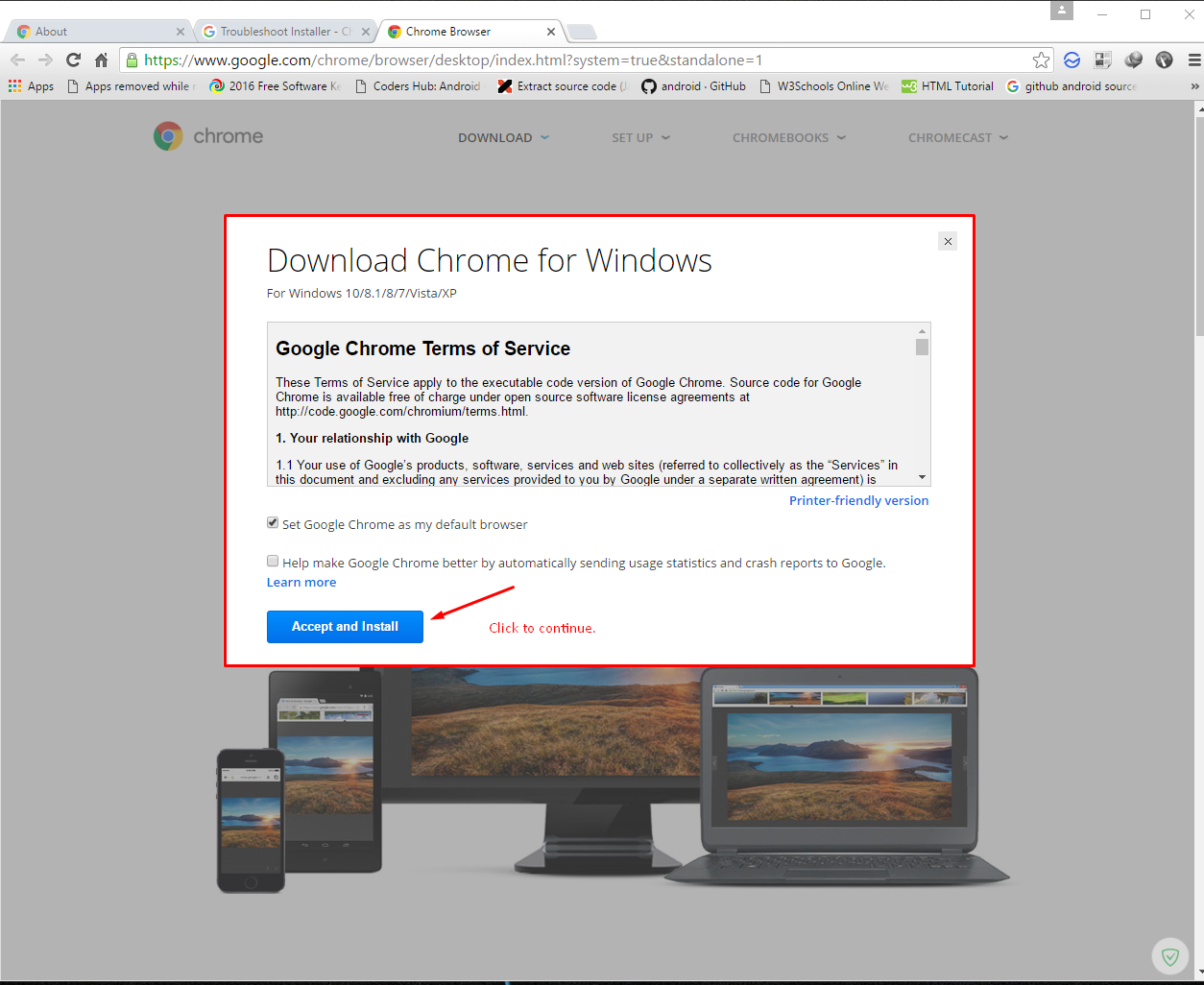The width and height of the screenshot is (1204, 985).
Task: Click the shield badge icon at page corner
Action: click(1170, 956)
